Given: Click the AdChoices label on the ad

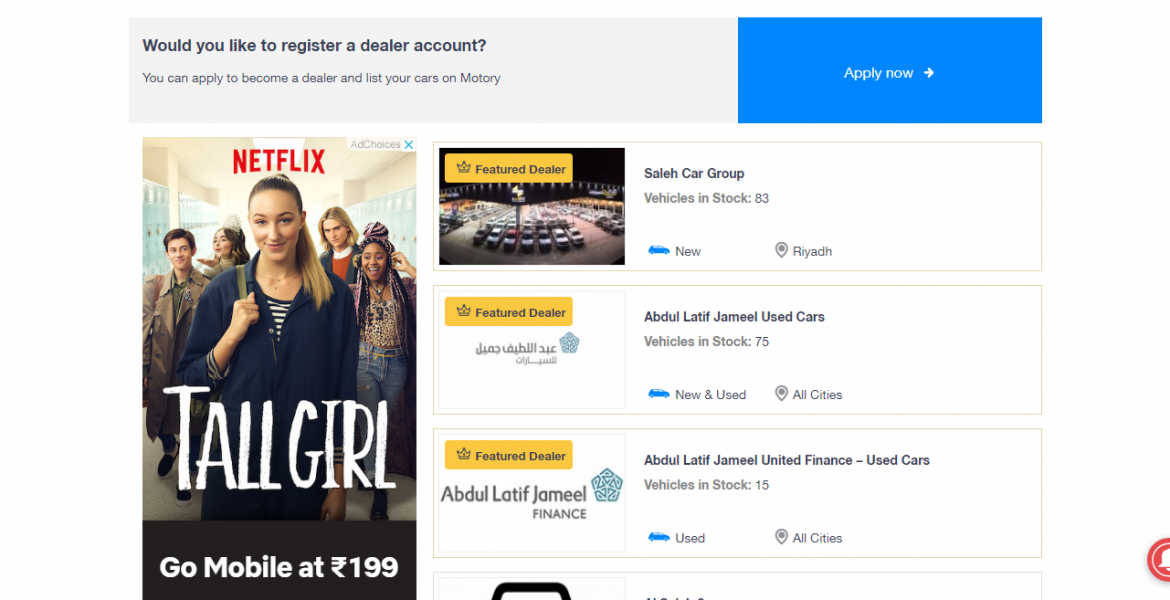Looking at the screenshot, I should coord(375,145).
